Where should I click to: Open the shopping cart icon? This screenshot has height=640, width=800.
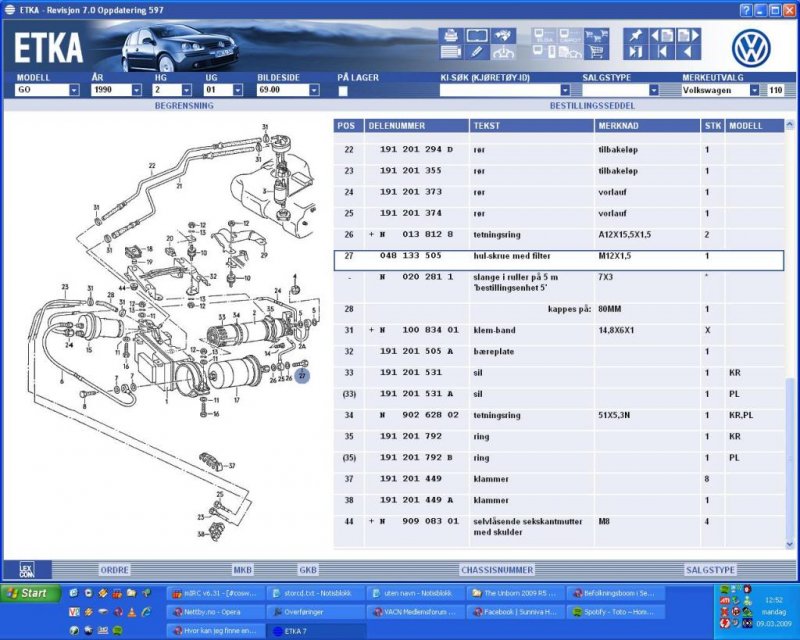tap(596, 51)
